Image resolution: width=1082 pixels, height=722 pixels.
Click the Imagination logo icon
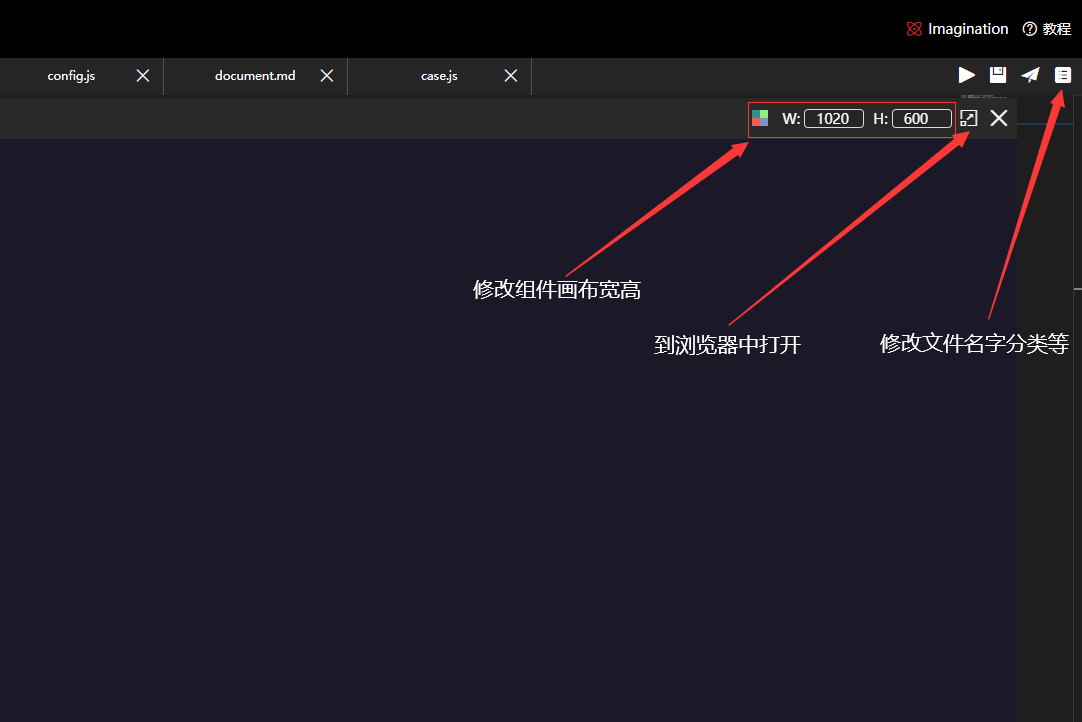pyautogui.click(x=913, y=29)
